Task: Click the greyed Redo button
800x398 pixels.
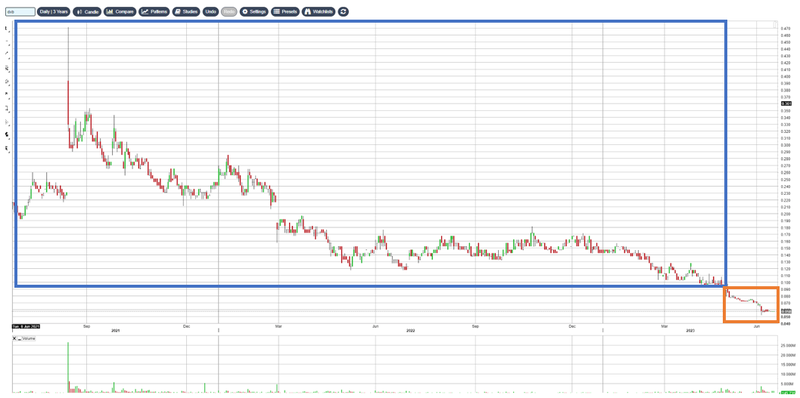Action: pyautogui.click(x=229, y=11)
